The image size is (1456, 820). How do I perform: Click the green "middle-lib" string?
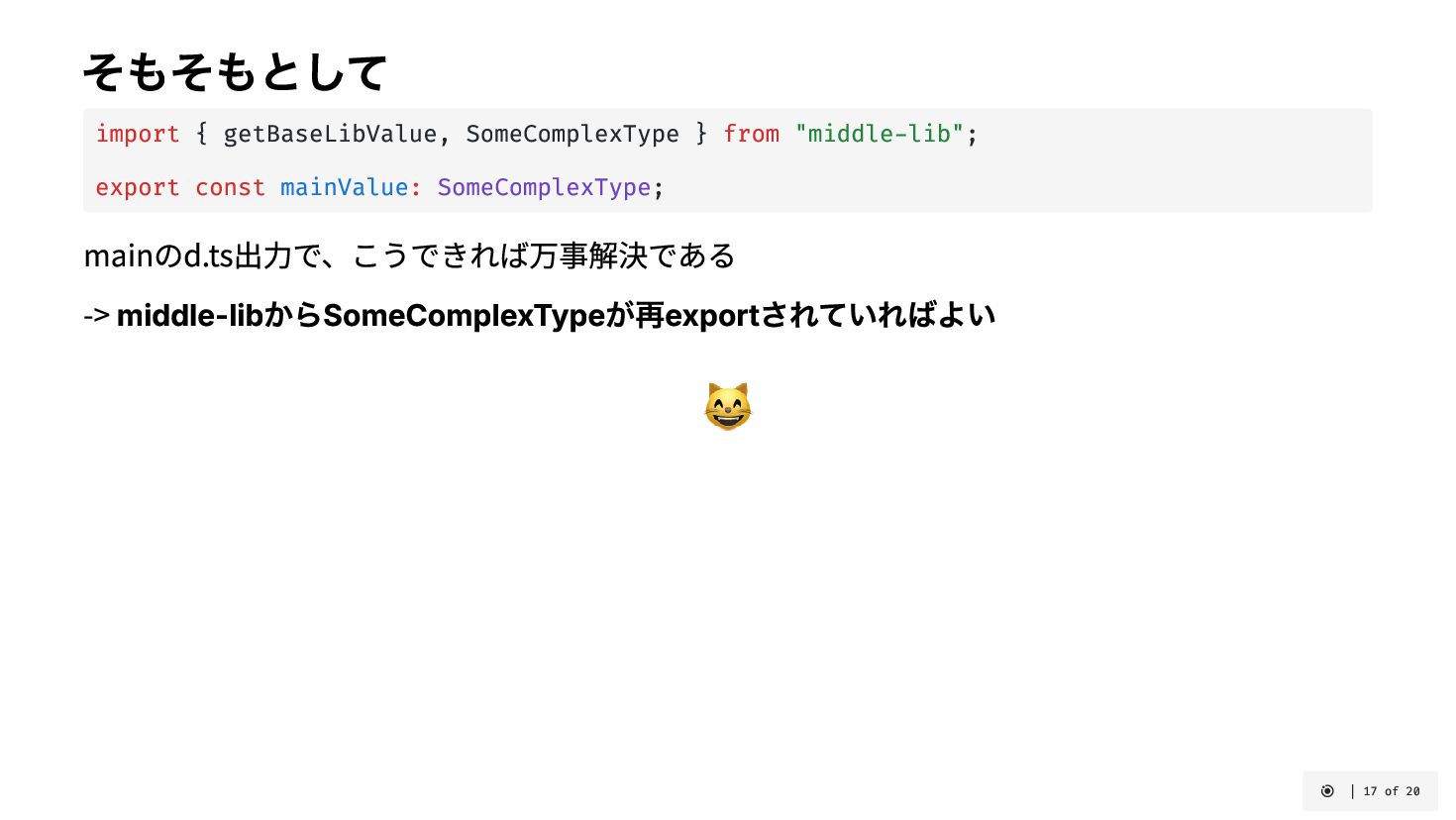(879, 134)
